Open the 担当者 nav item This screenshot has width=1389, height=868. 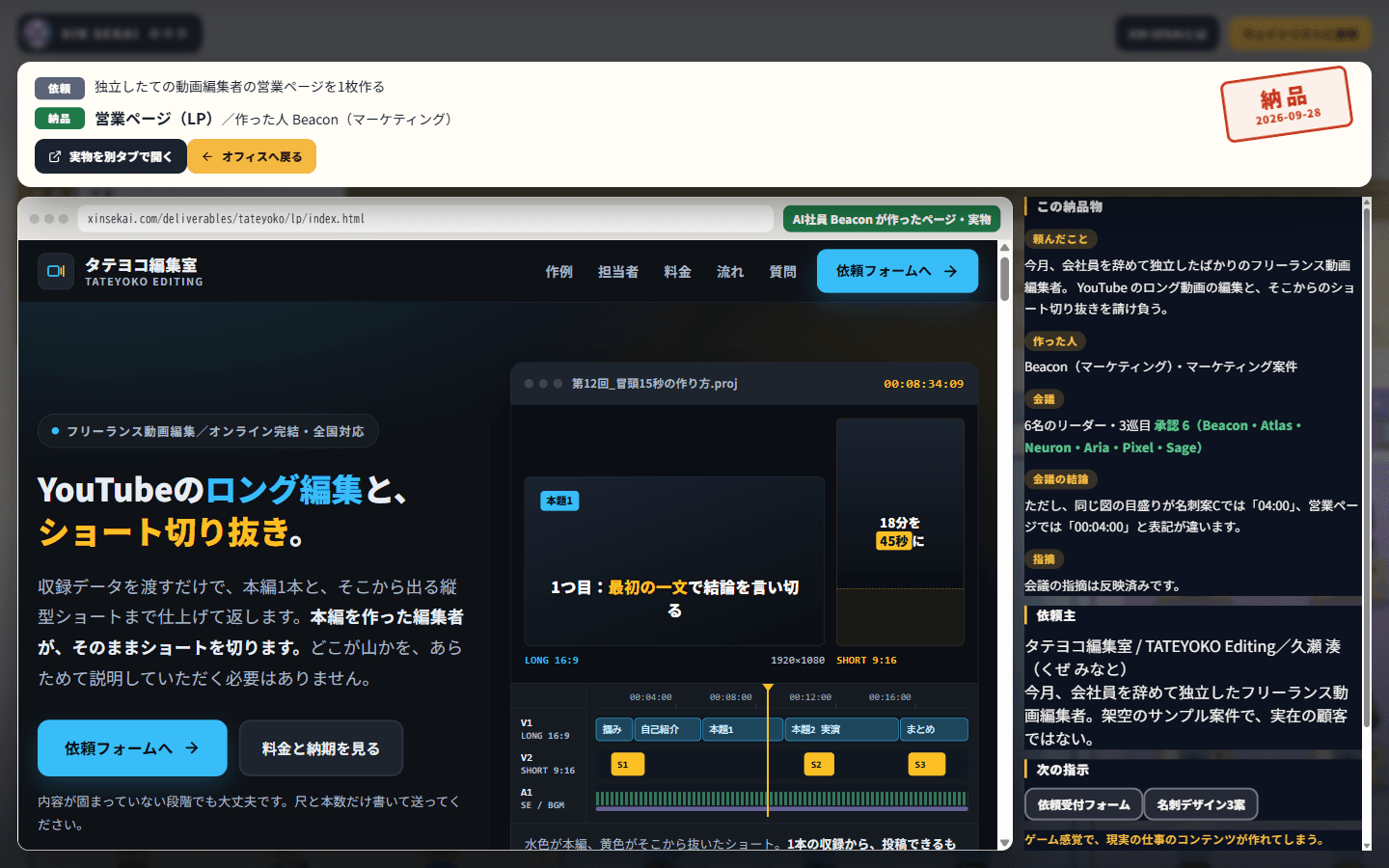(x=617, y=272)
